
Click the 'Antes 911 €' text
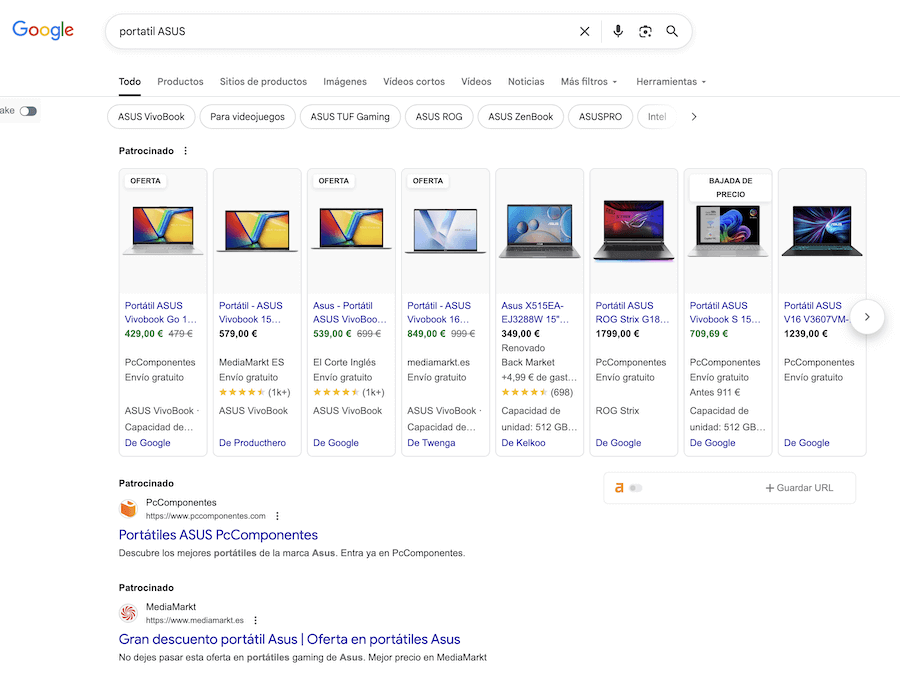pyautogui.click(x=715, y=393)
